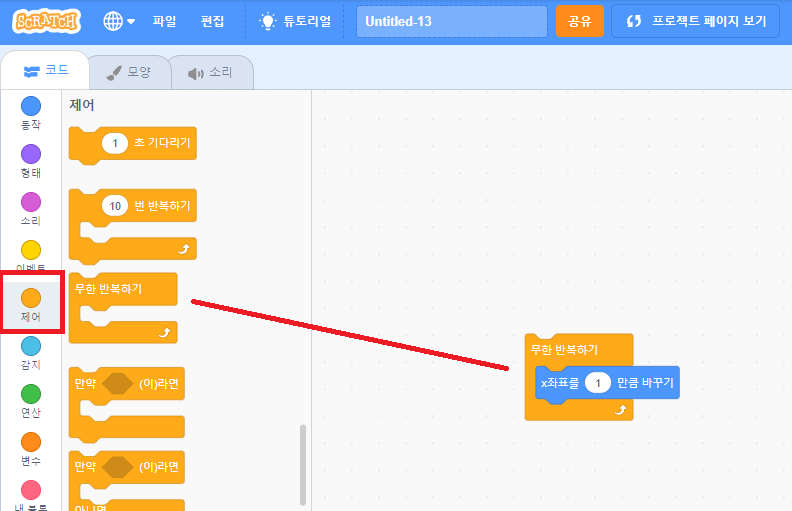This screenshot has width=792, height=511.
Task: Click the 무한 반복하기 block in workspace
Action: pyautogui.click(x=564, y=349)
